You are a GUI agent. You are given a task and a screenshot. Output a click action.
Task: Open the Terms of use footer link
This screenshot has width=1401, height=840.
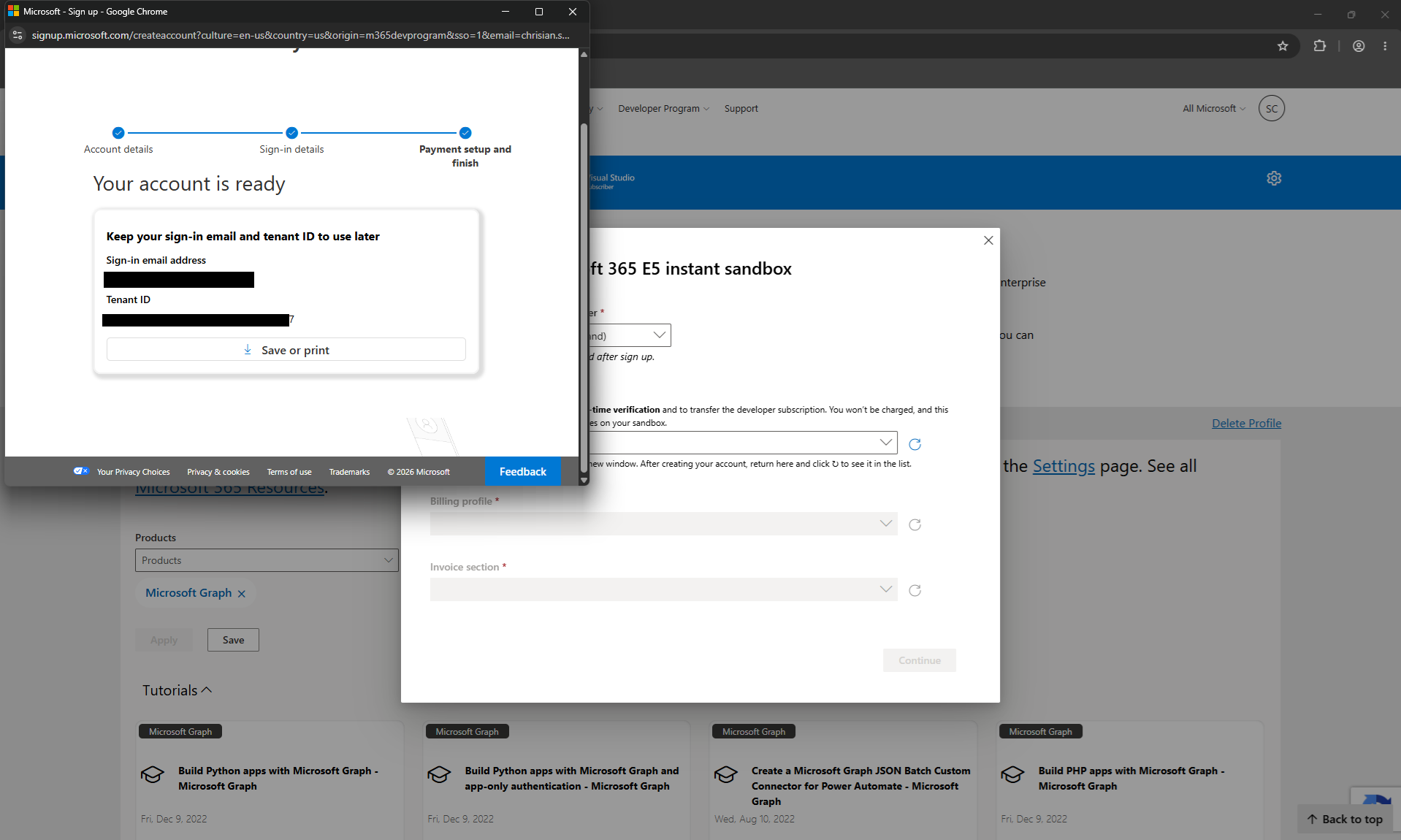pos(289,472)
